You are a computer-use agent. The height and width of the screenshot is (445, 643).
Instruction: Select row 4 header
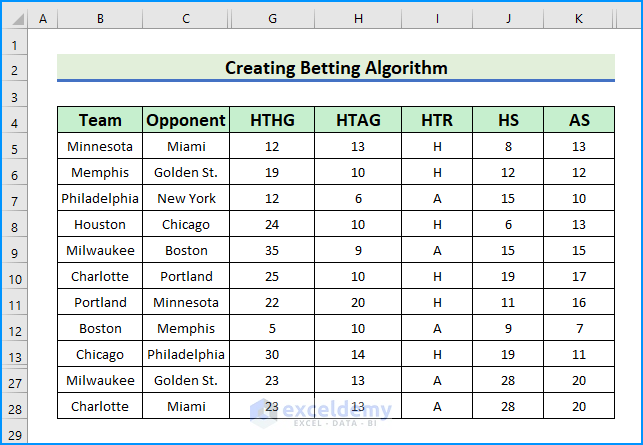[14, 121]
